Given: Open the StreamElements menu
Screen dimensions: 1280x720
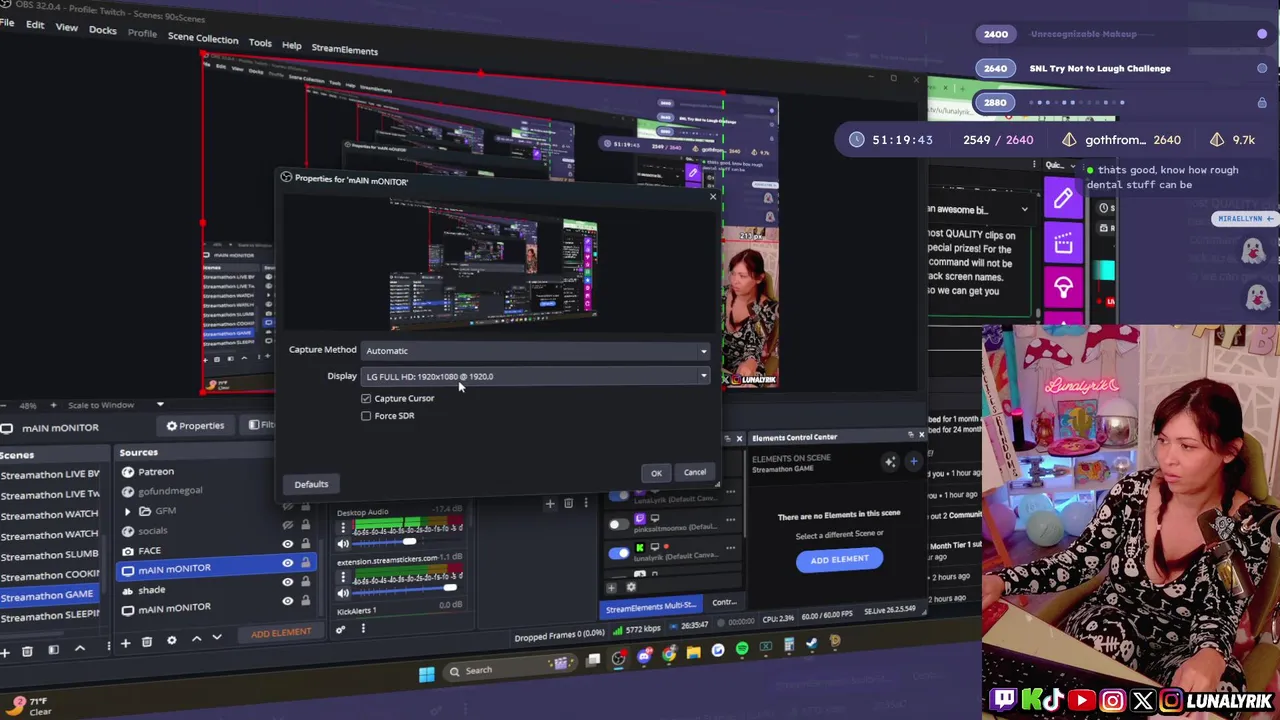Looking at the screenshot, I should (344, 49).
